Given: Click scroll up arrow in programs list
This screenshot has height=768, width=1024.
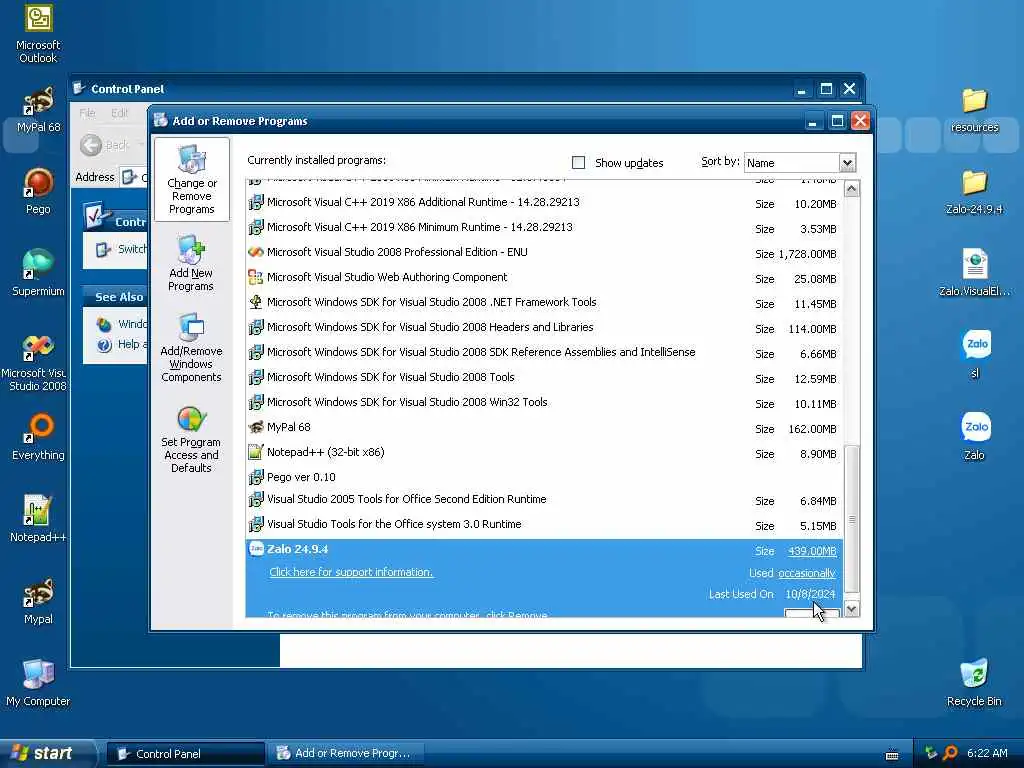Looking at the screenshot, I should coord(852,189).
